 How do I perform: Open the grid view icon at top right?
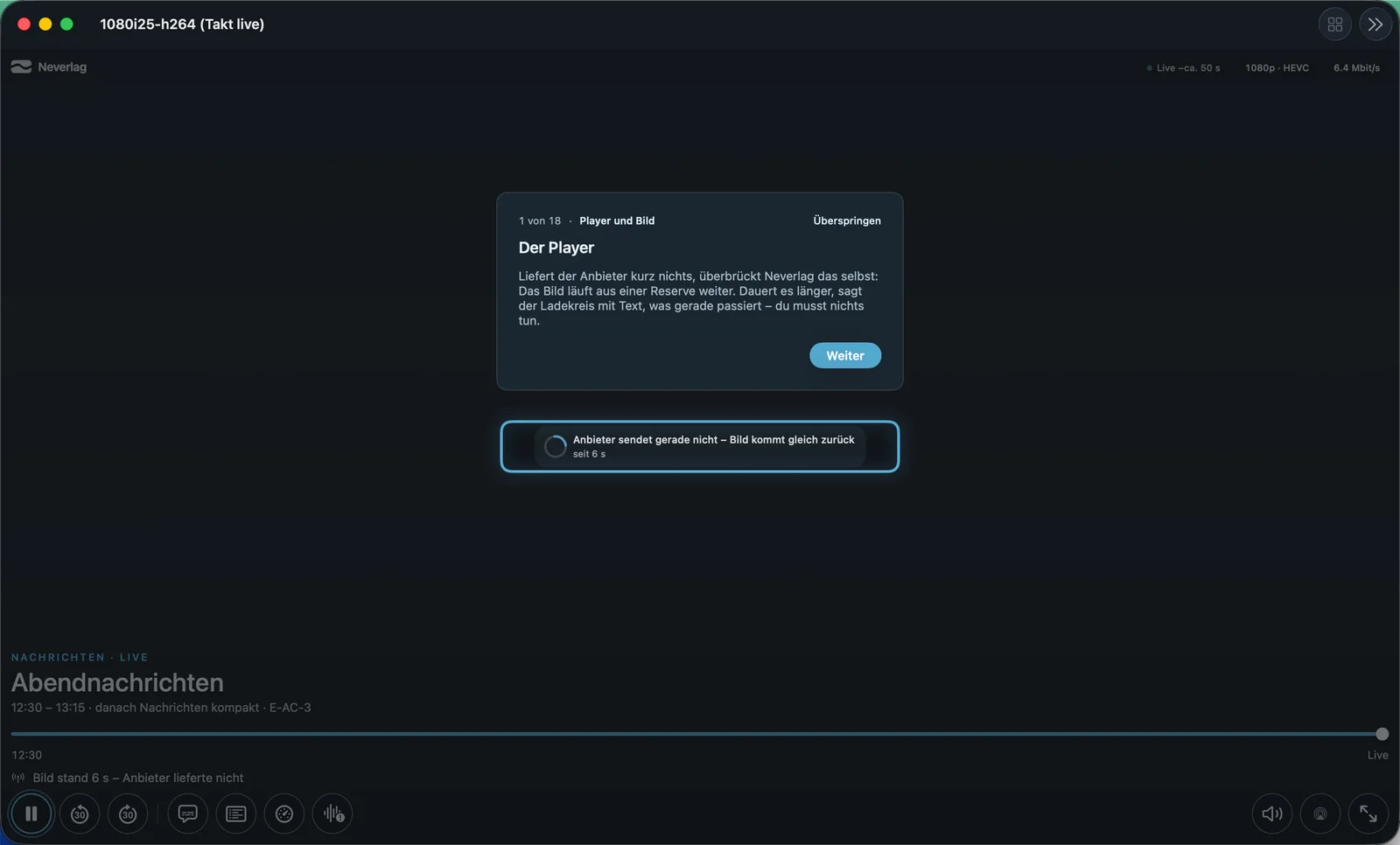(x=1335, y=24)
